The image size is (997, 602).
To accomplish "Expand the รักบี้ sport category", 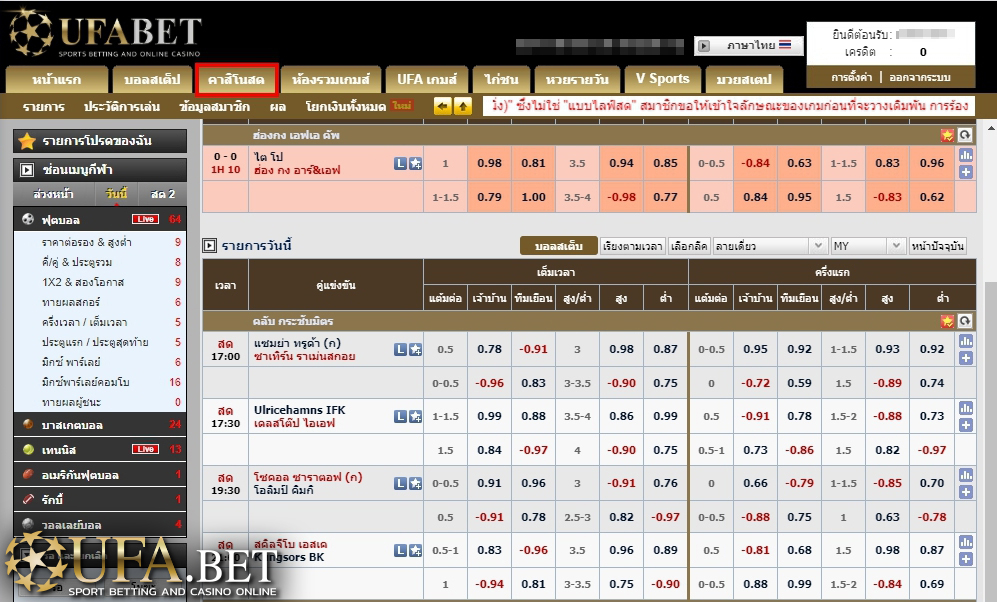I will click(100, 500).
